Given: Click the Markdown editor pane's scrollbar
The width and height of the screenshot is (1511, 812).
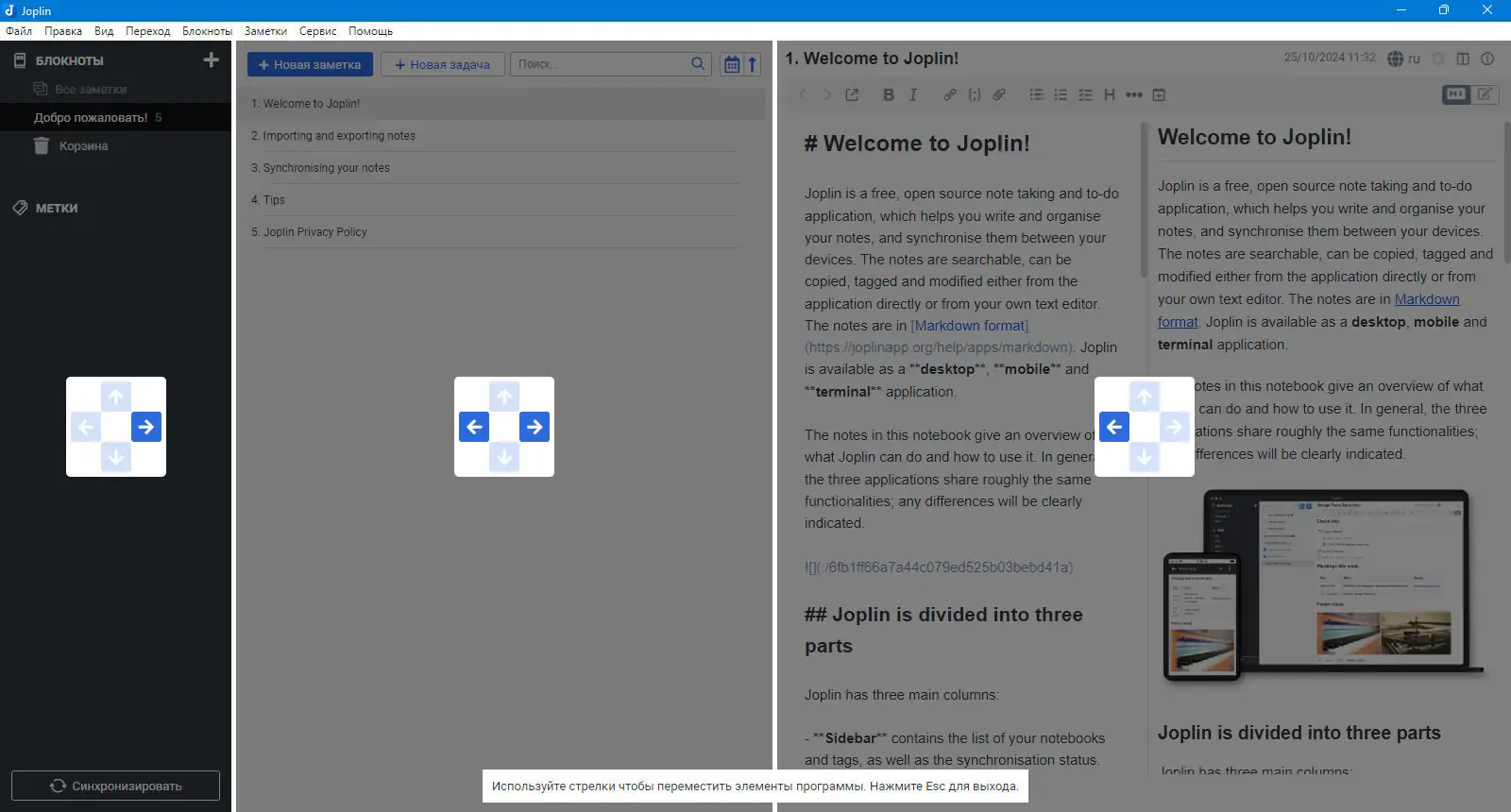Looking at the screenshot, I should click(1144, 200).
